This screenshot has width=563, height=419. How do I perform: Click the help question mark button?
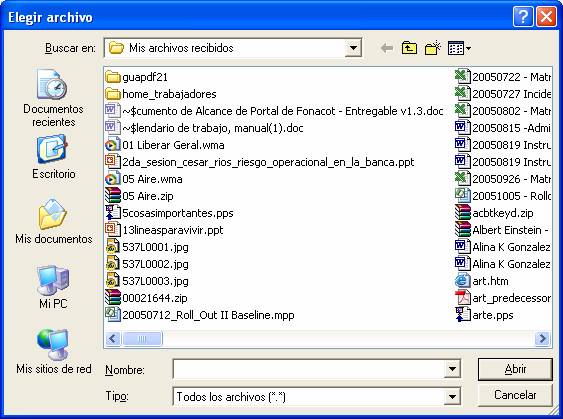(523, 17)
